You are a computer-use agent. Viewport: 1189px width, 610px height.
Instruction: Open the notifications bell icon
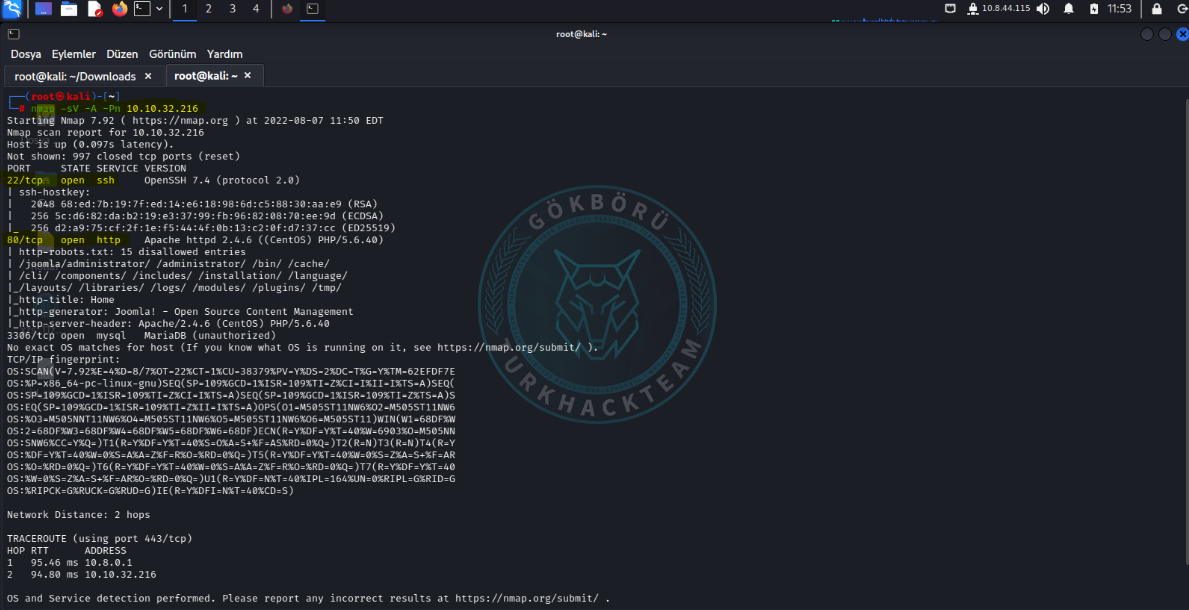[1068, 9]
